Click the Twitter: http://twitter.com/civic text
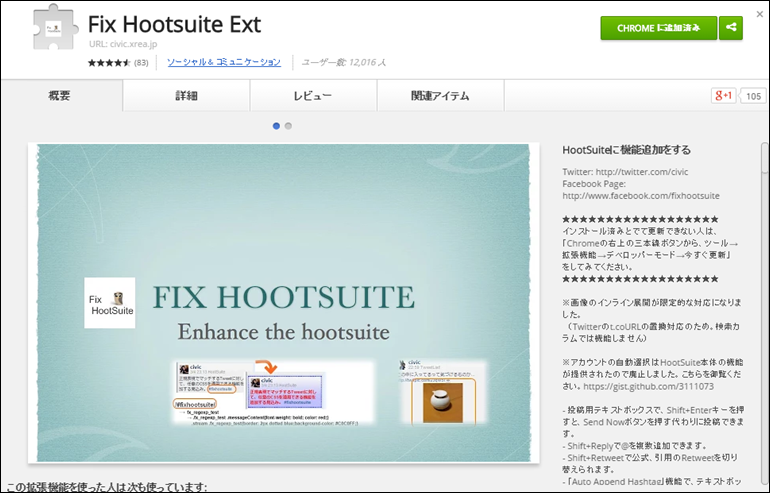Screen dimensions: 770x493 [x=625, y=172]
